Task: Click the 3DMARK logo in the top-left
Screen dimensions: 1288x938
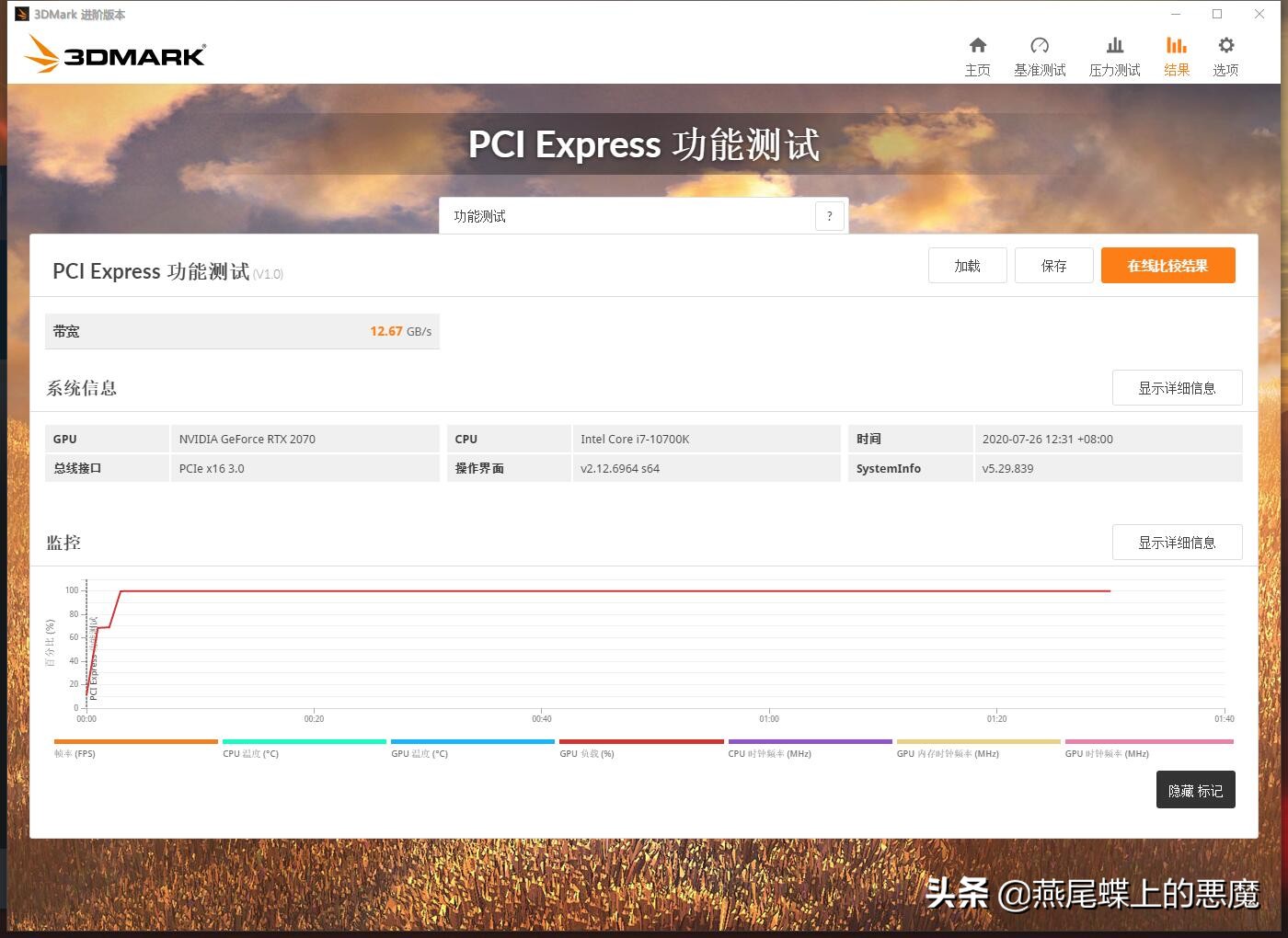Action: (x=114, y=54)
